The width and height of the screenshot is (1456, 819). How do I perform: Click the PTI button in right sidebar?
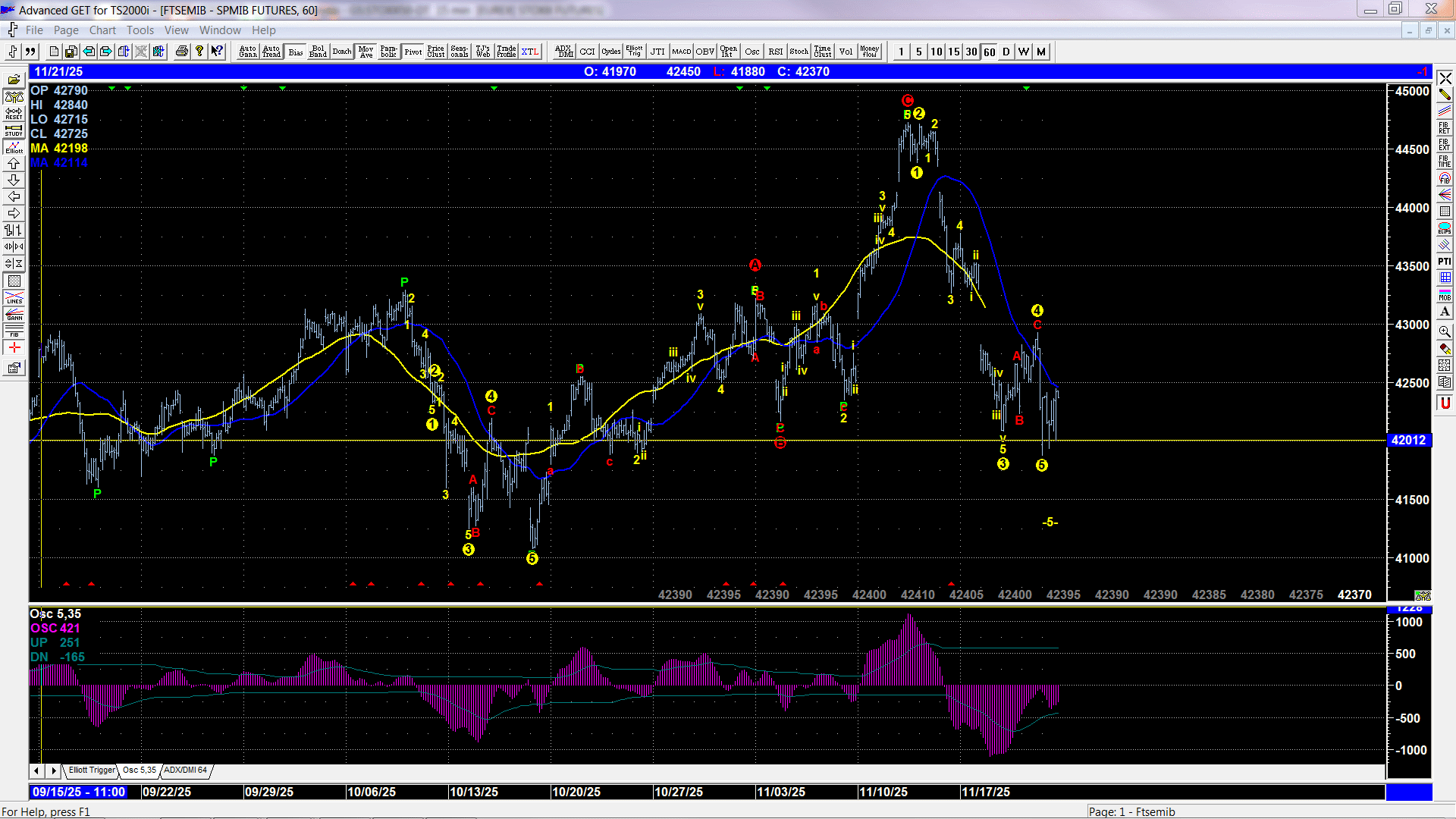1445,262
